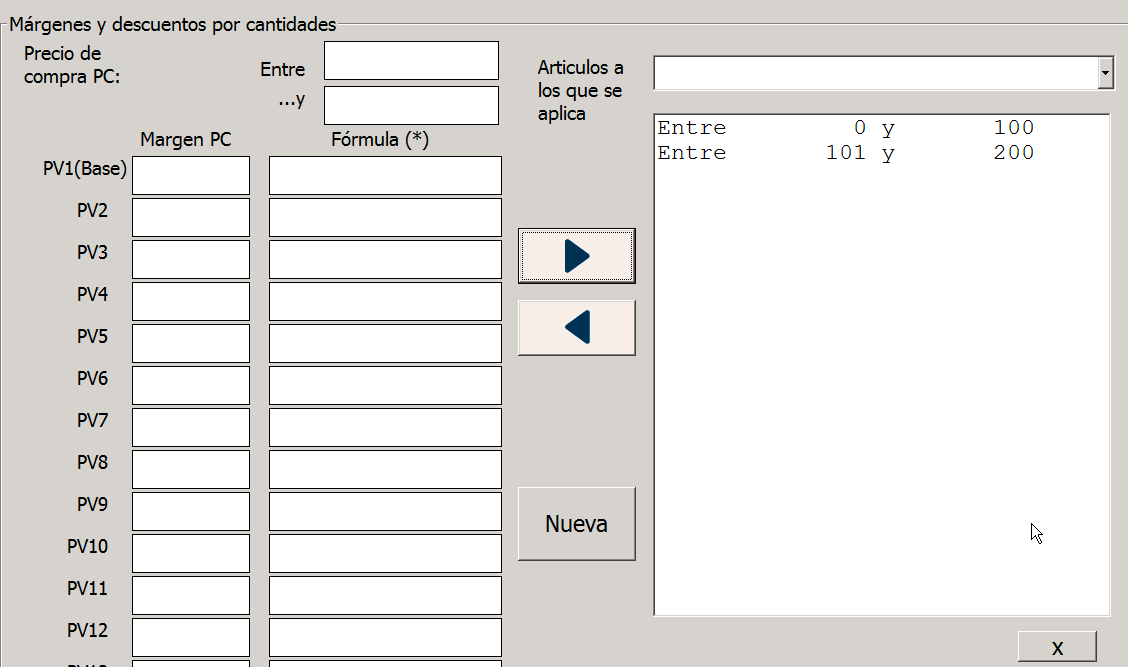Focus the PV1(Base) Margen PC field
This screenshot has width=1128, height=667.
coord(191,176)
